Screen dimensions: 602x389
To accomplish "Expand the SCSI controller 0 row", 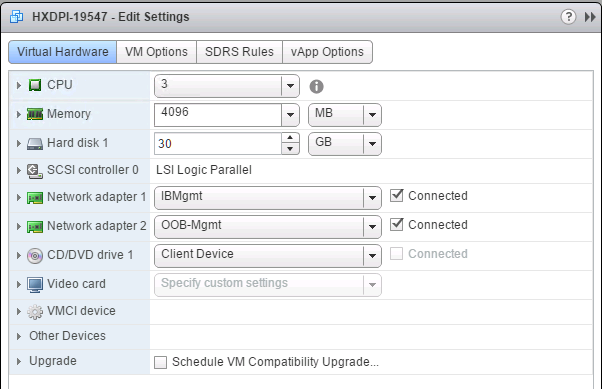I will (18, 170).
